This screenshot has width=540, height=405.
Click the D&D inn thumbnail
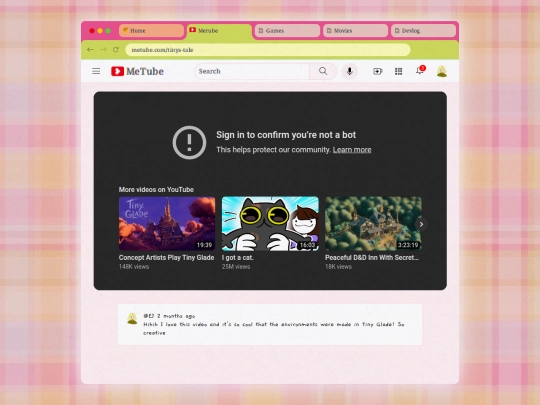pyautogui.click(x=373, y=224)
